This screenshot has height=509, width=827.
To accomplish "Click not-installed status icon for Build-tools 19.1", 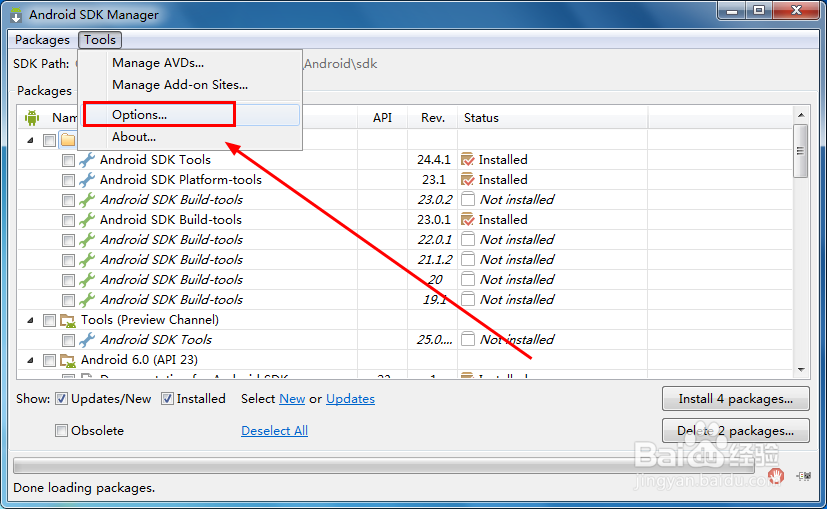I will coord(467,300).
